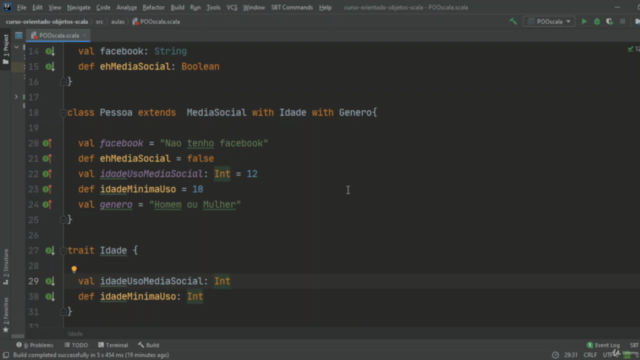Image resolution: width=640 pixels, height=360 pixels.
Task: Click the gutter override marker on line 24
Action: pyautogui.click(x=47, y=204)
